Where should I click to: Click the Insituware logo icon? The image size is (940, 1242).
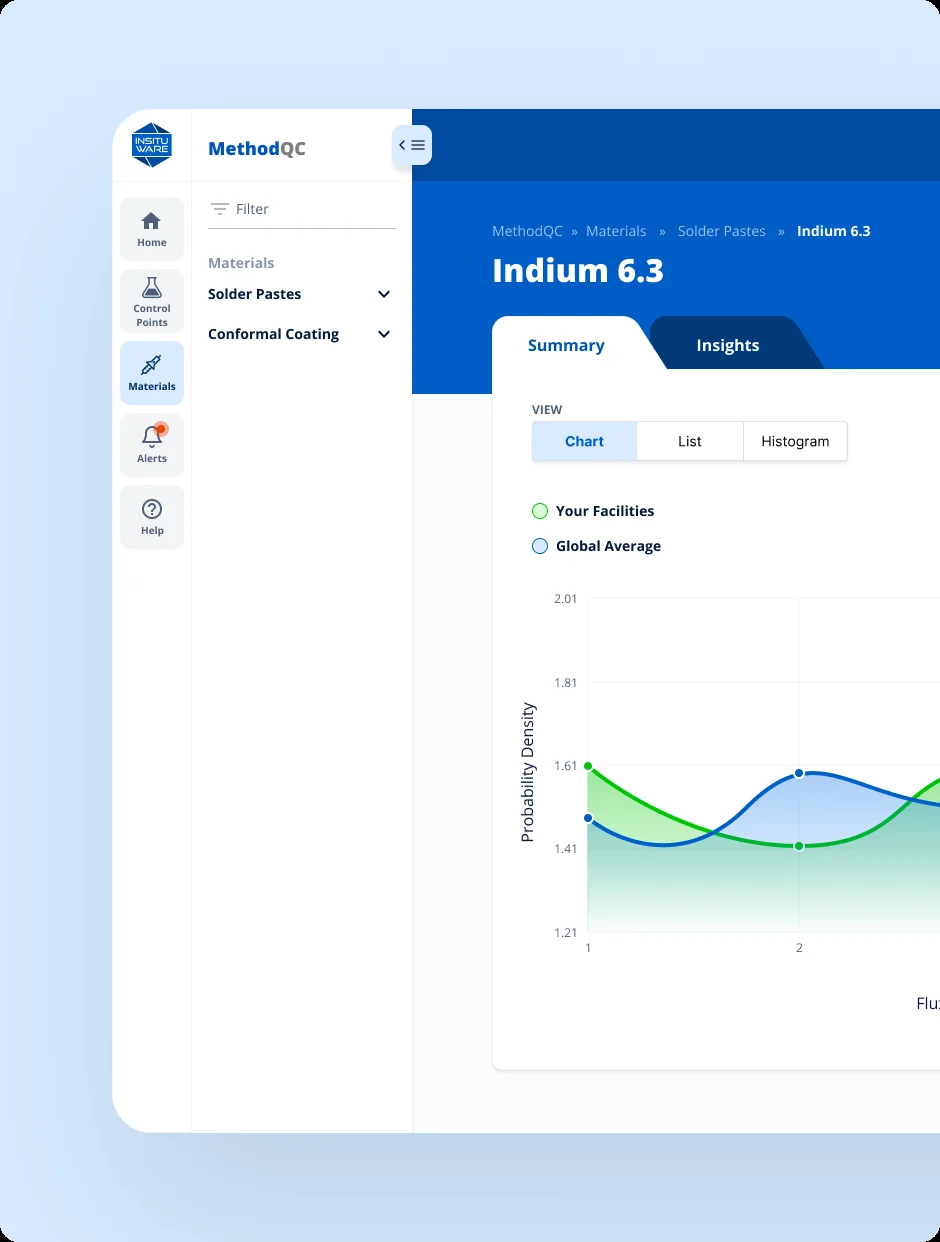152,145
